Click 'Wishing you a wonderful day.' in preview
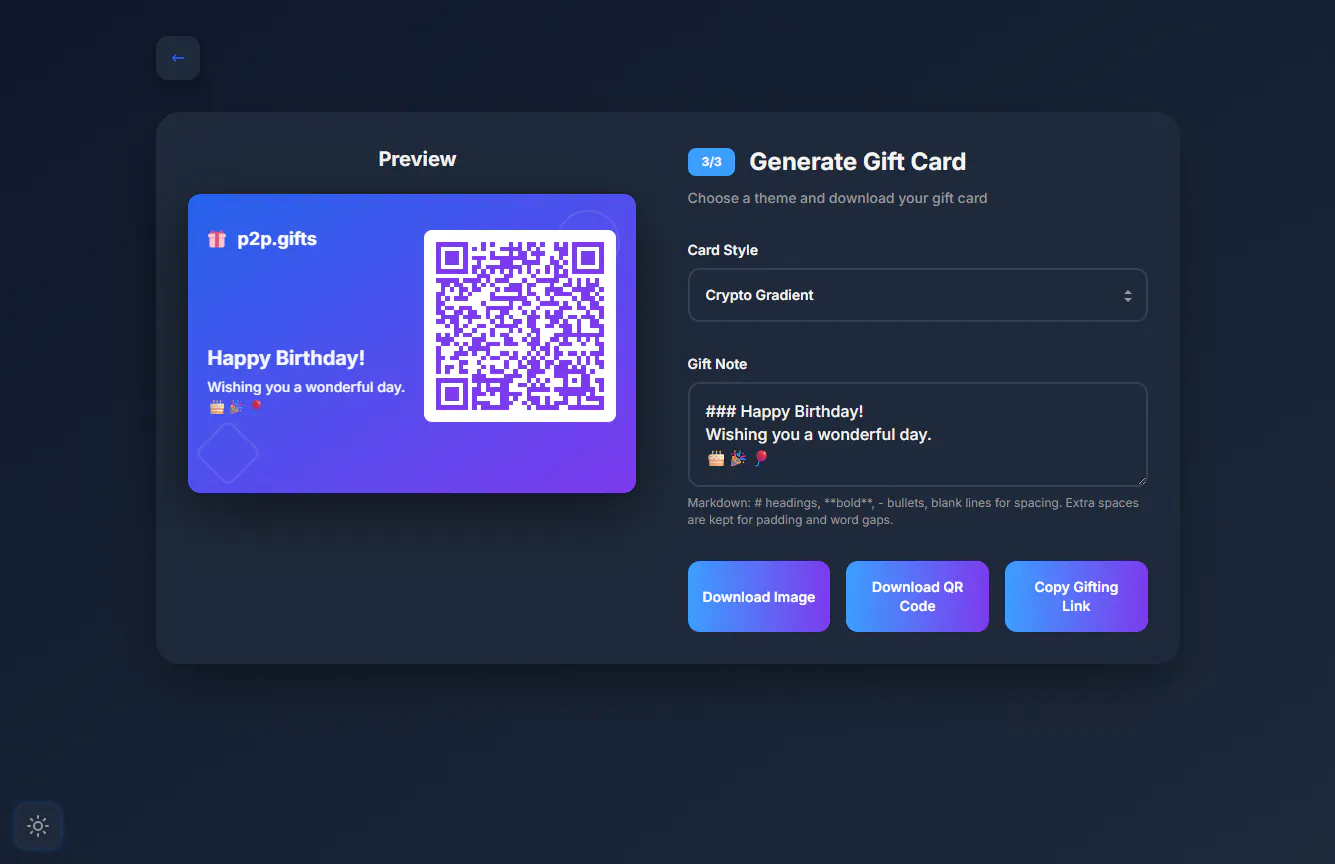 [x=306, y=387]
